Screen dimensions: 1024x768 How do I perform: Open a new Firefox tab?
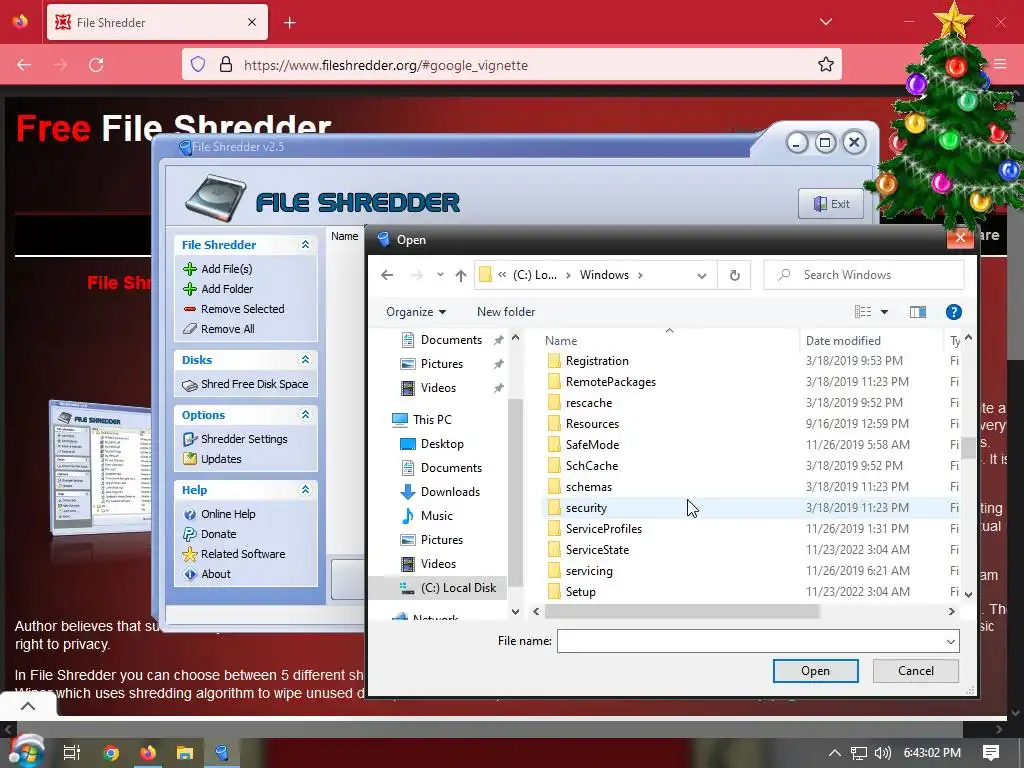click(289, 23)
